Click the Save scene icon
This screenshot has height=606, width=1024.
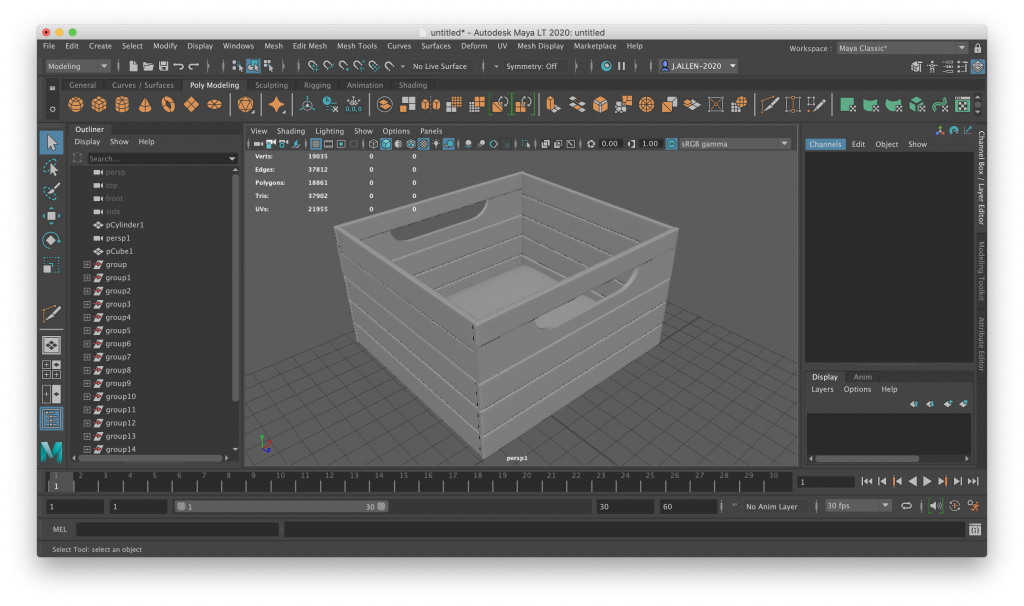tap(163, 66)
